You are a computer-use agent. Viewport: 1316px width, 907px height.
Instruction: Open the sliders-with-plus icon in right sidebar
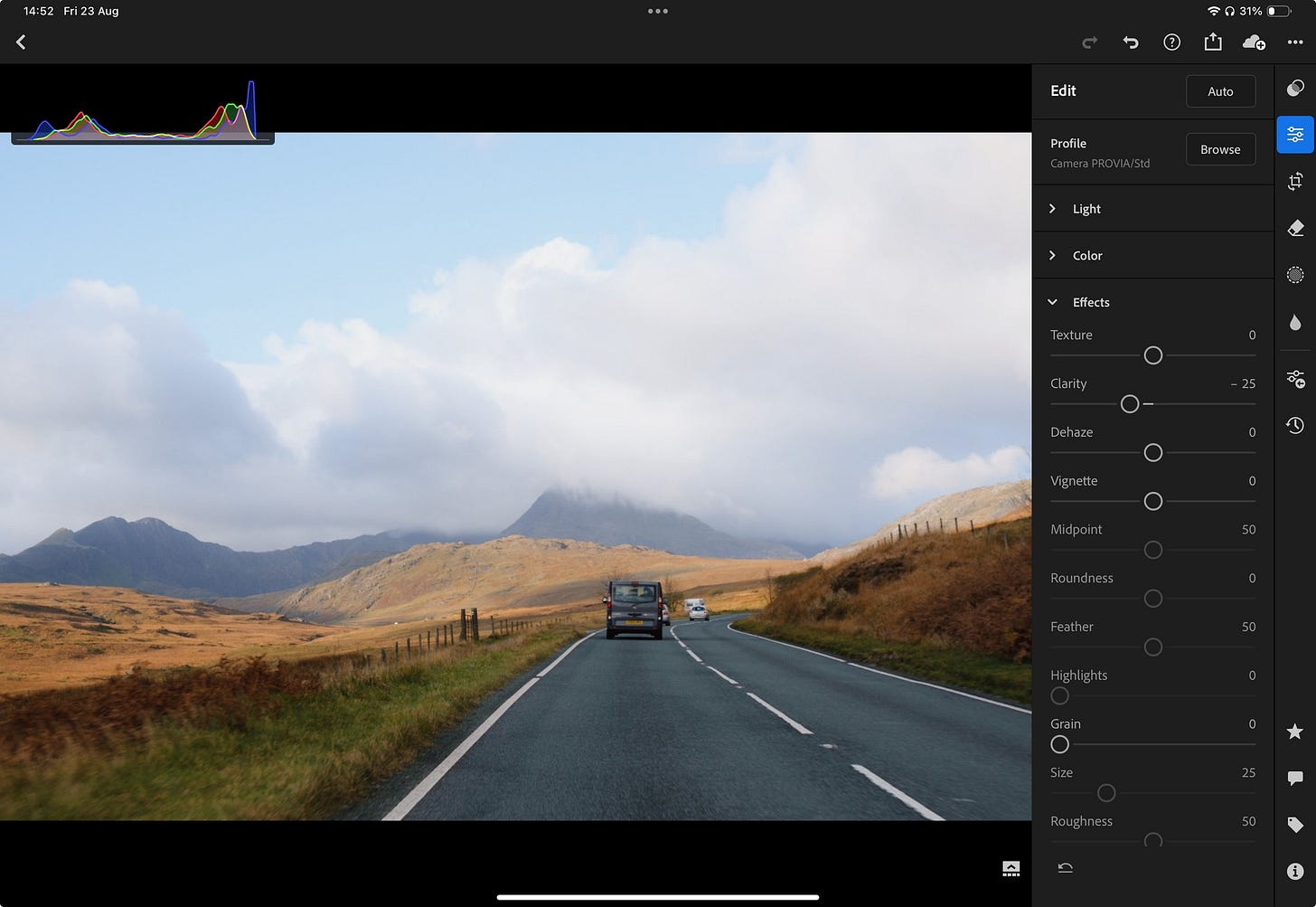1295,379
